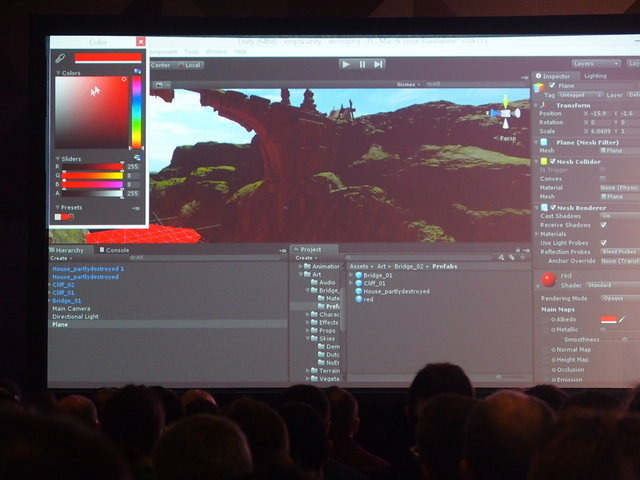The height and width of the screenshot is (480, 640).
Task: Toggle the Local rotation button
Action: point(190,65)
